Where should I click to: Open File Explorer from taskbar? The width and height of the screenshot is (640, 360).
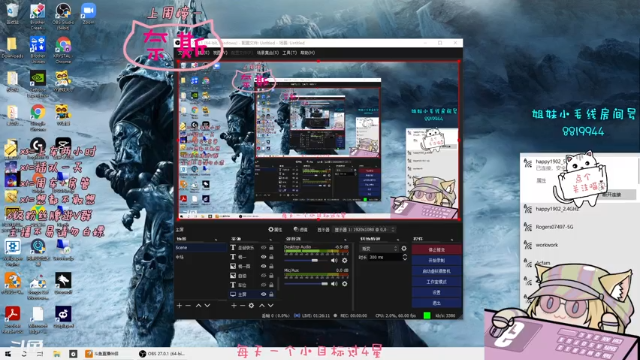coord(57,353)
